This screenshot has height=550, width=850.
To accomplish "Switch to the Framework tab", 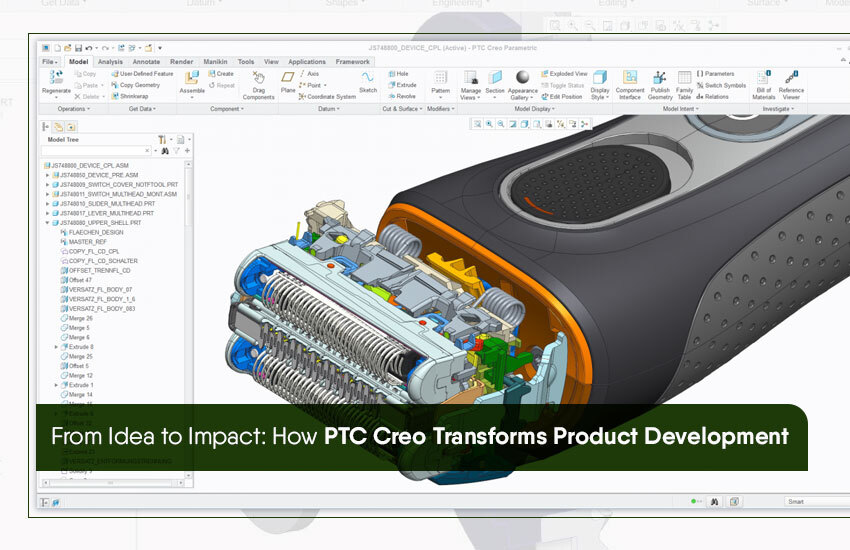I will [x=352, y=62].
